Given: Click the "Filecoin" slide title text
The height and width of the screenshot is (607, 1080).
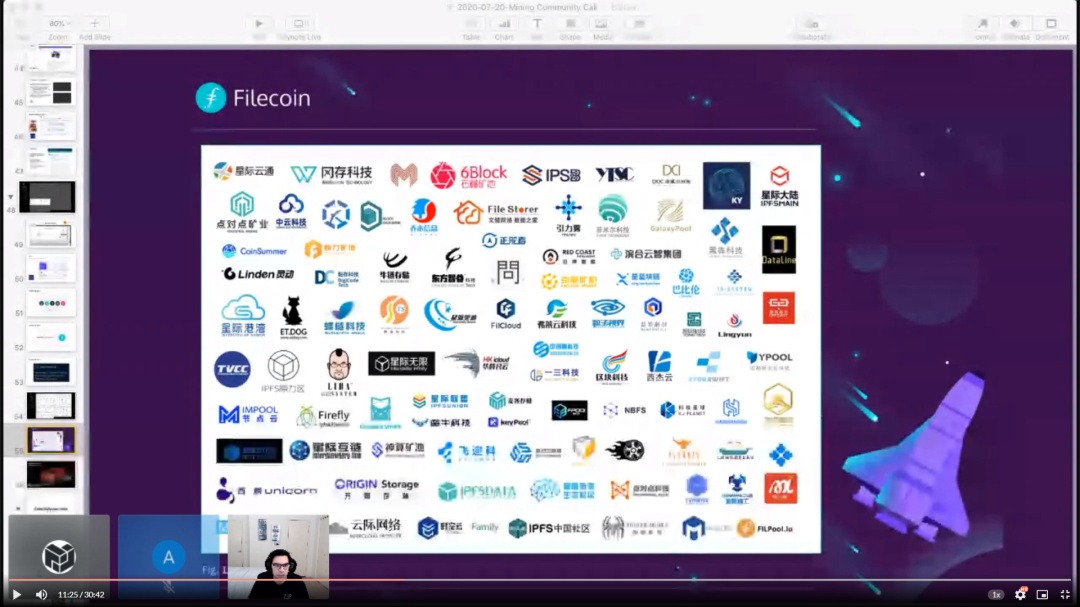Looking at the screenshot, I should tap(271, 99).
